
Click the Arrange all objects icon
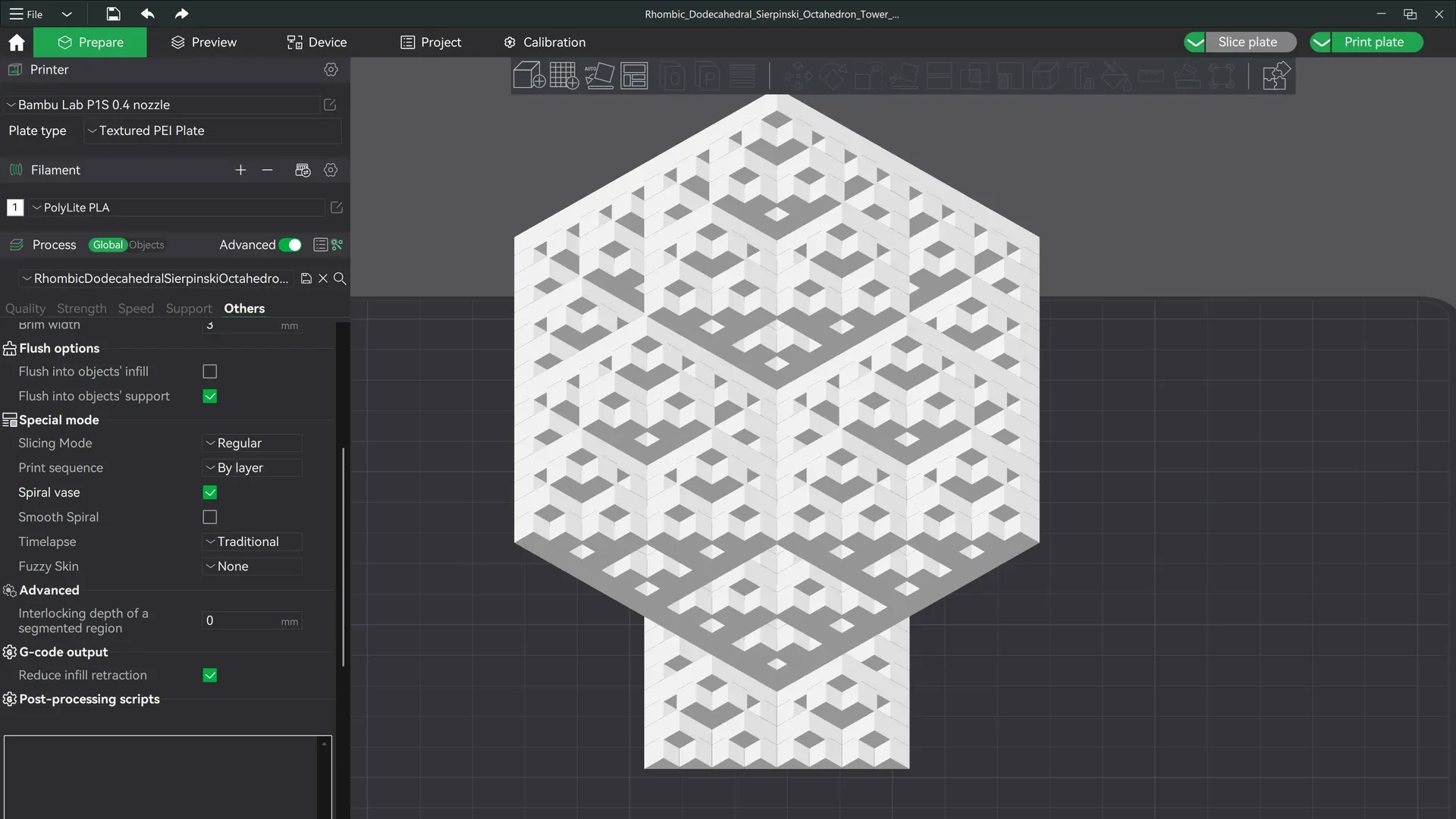coord(634,76)
